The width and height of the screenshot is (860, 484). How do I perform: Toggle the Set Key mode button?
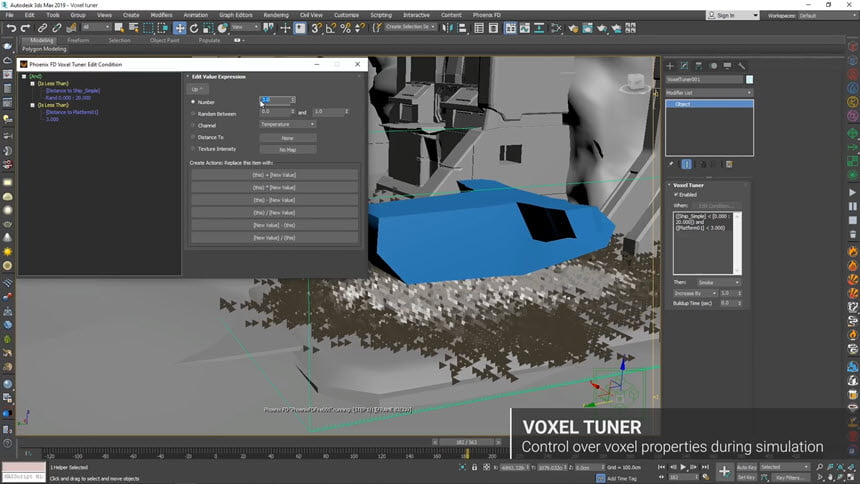(x=746, y=477)
